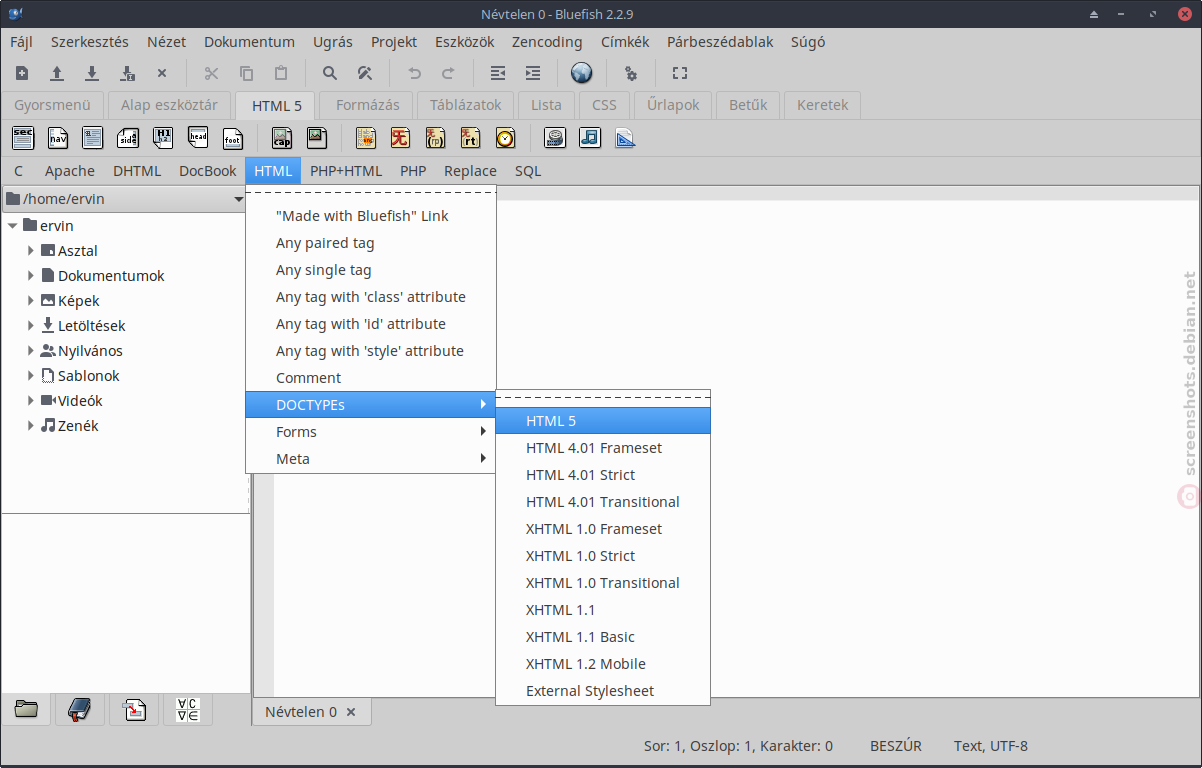Click the indent toolbar icon

tap(533, 73)
